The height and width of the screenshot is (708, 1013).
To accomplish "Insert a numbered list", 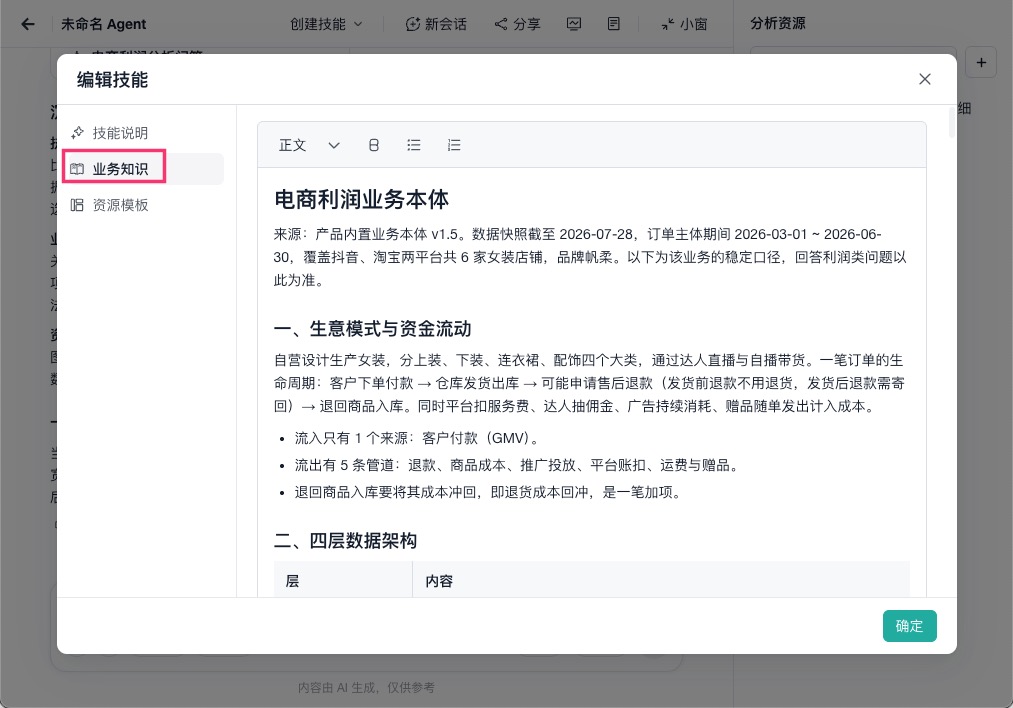I will [454, 145].
